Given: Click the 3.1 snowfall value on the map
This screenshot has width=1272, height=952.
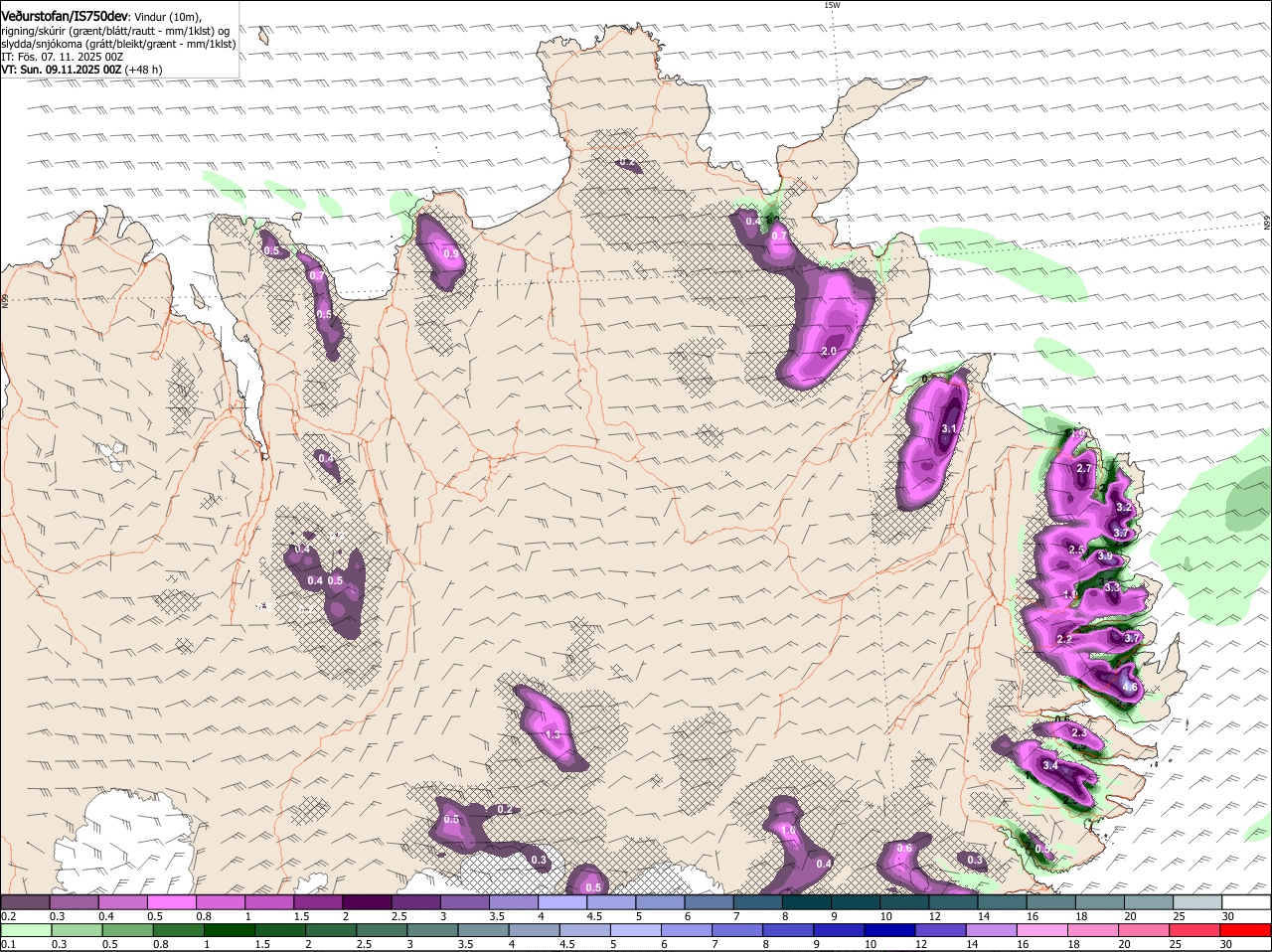Looking at the screenshot, I should point(948,429).
